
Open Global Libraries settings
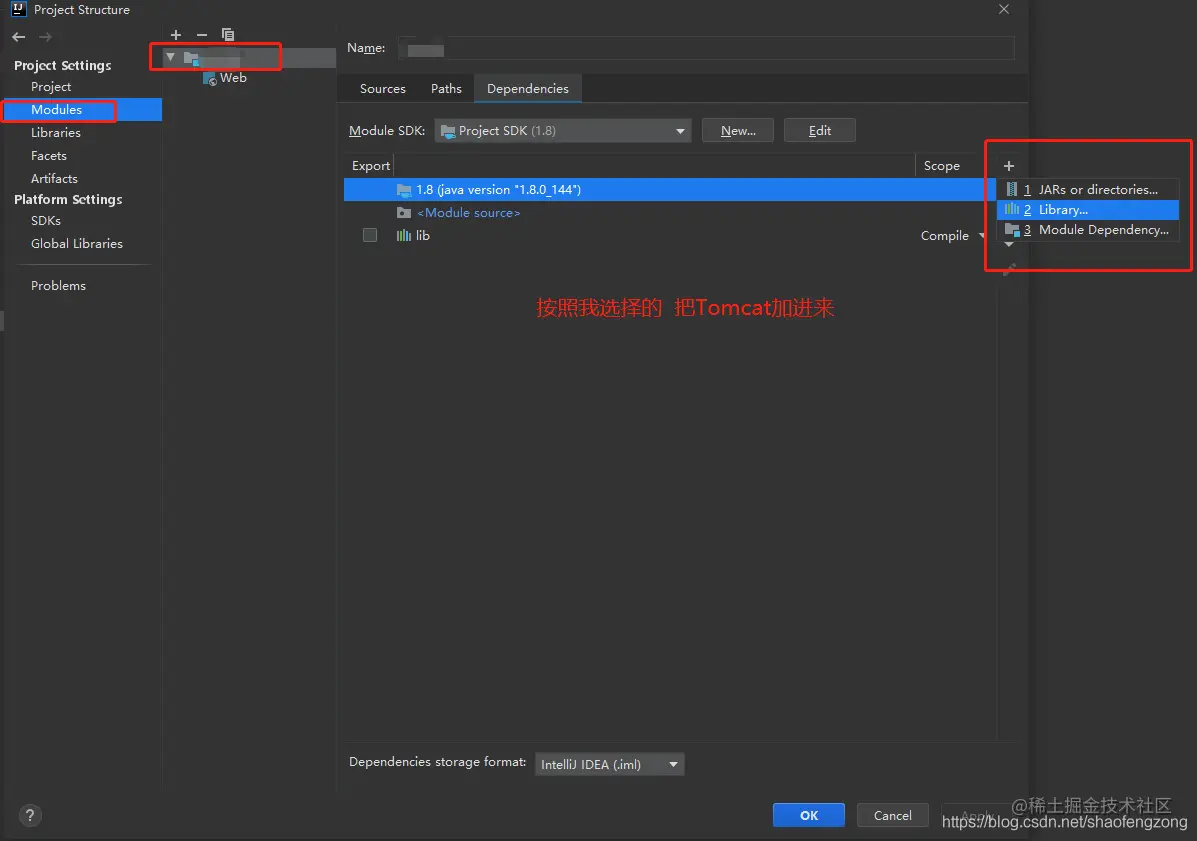pos(76,243)
